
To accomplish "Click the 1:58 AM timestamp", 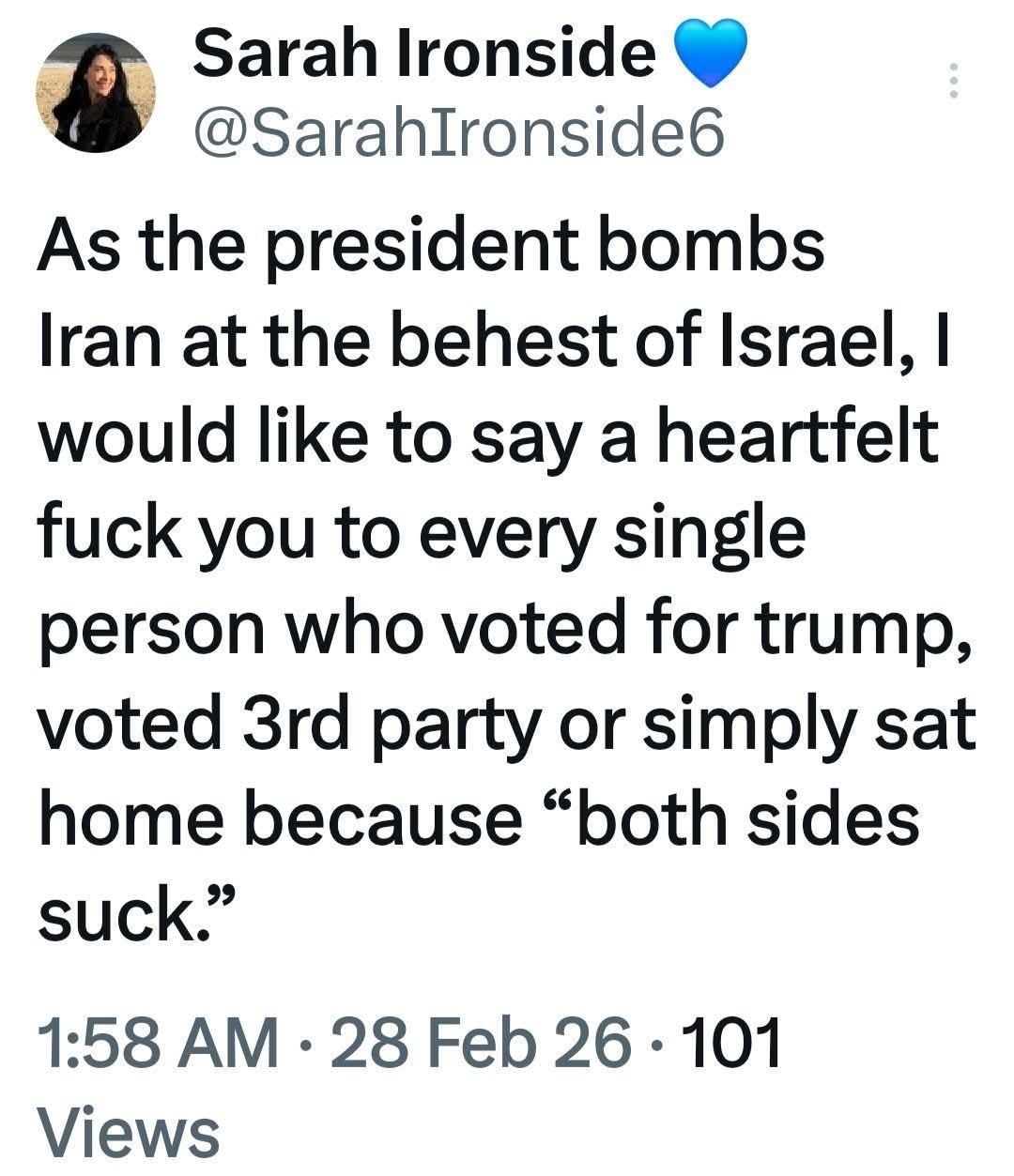I will click(157, 1044).
